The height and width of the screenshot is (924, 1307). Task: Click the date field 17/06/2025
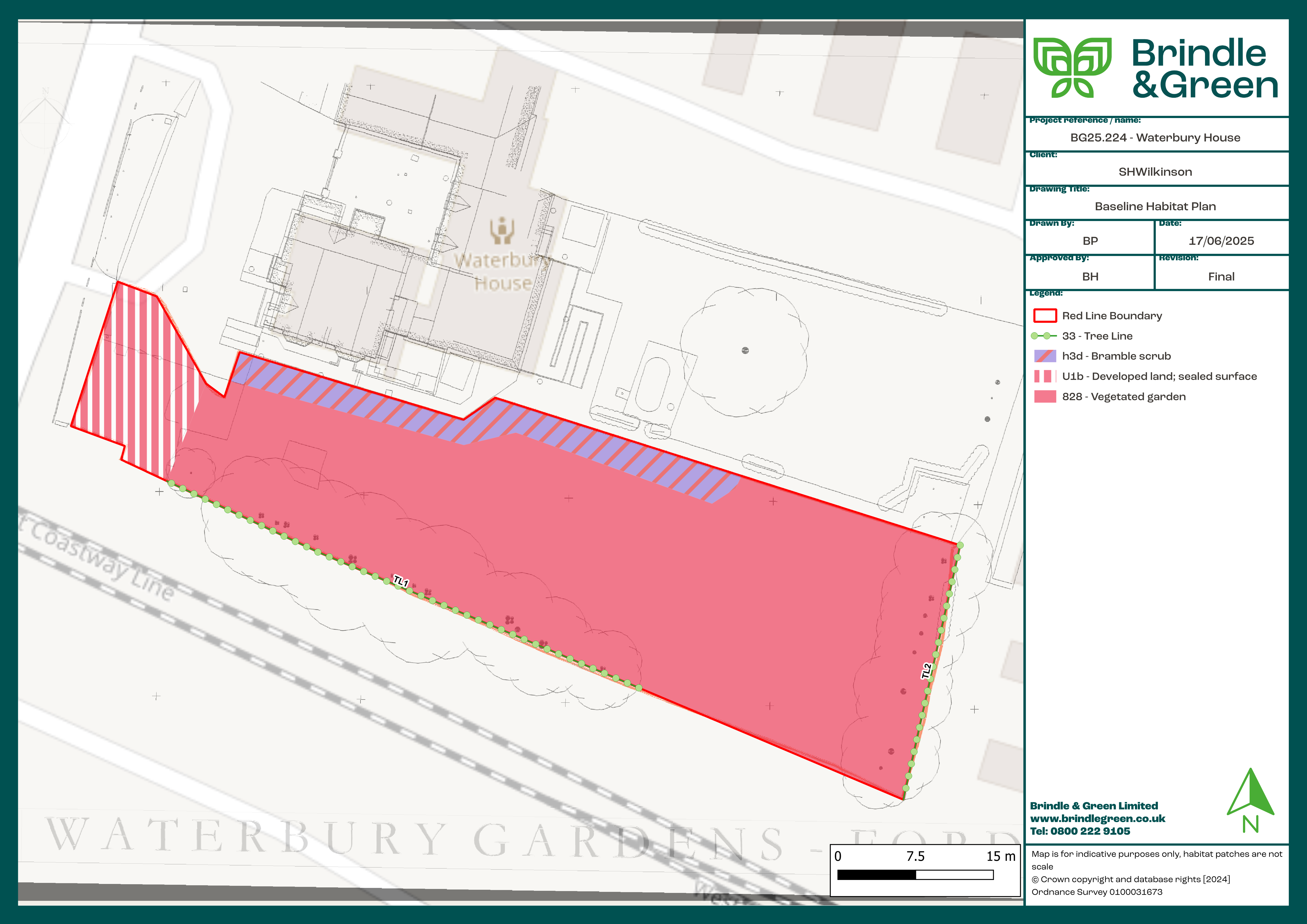pos(1221,241)
